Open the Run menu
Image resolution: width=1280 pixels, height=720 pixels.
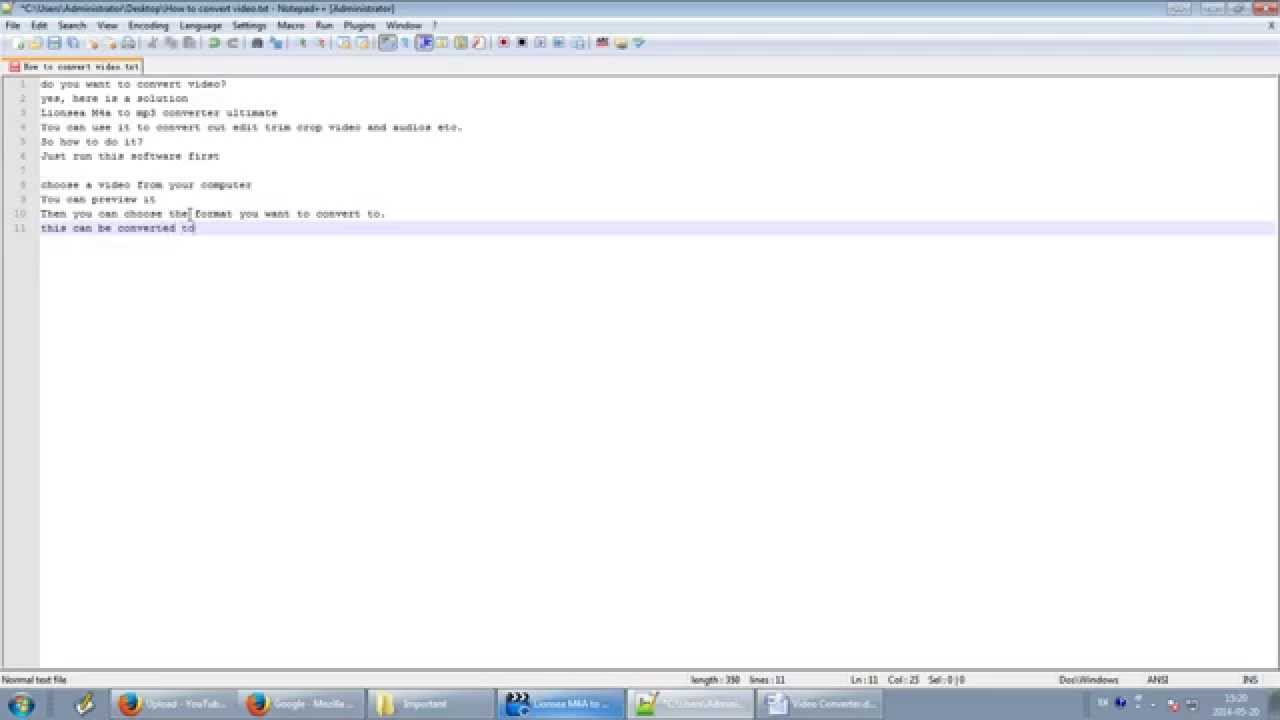pyautogui.click(x=324, y=25)
